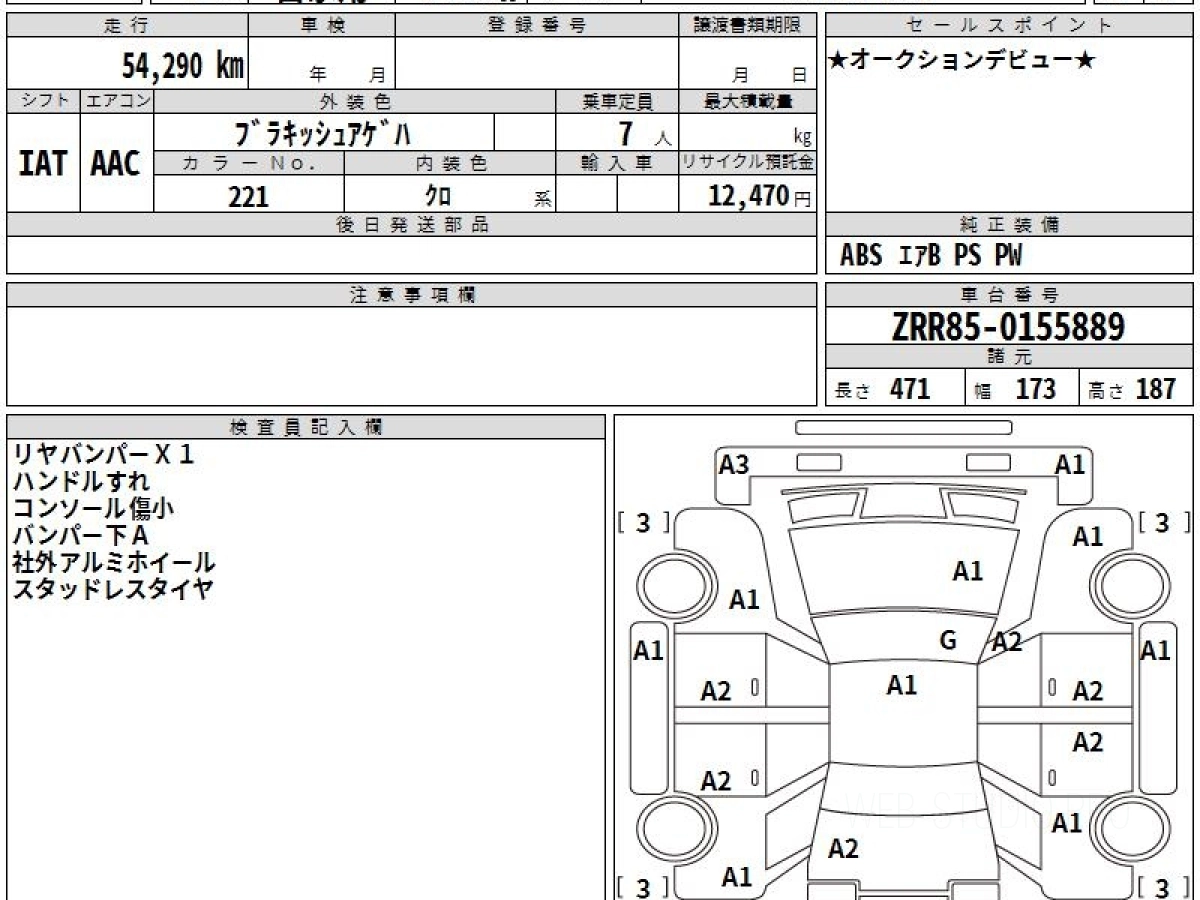Click the A3 damage mark on diagram
1200x900 pixels.
734,465
